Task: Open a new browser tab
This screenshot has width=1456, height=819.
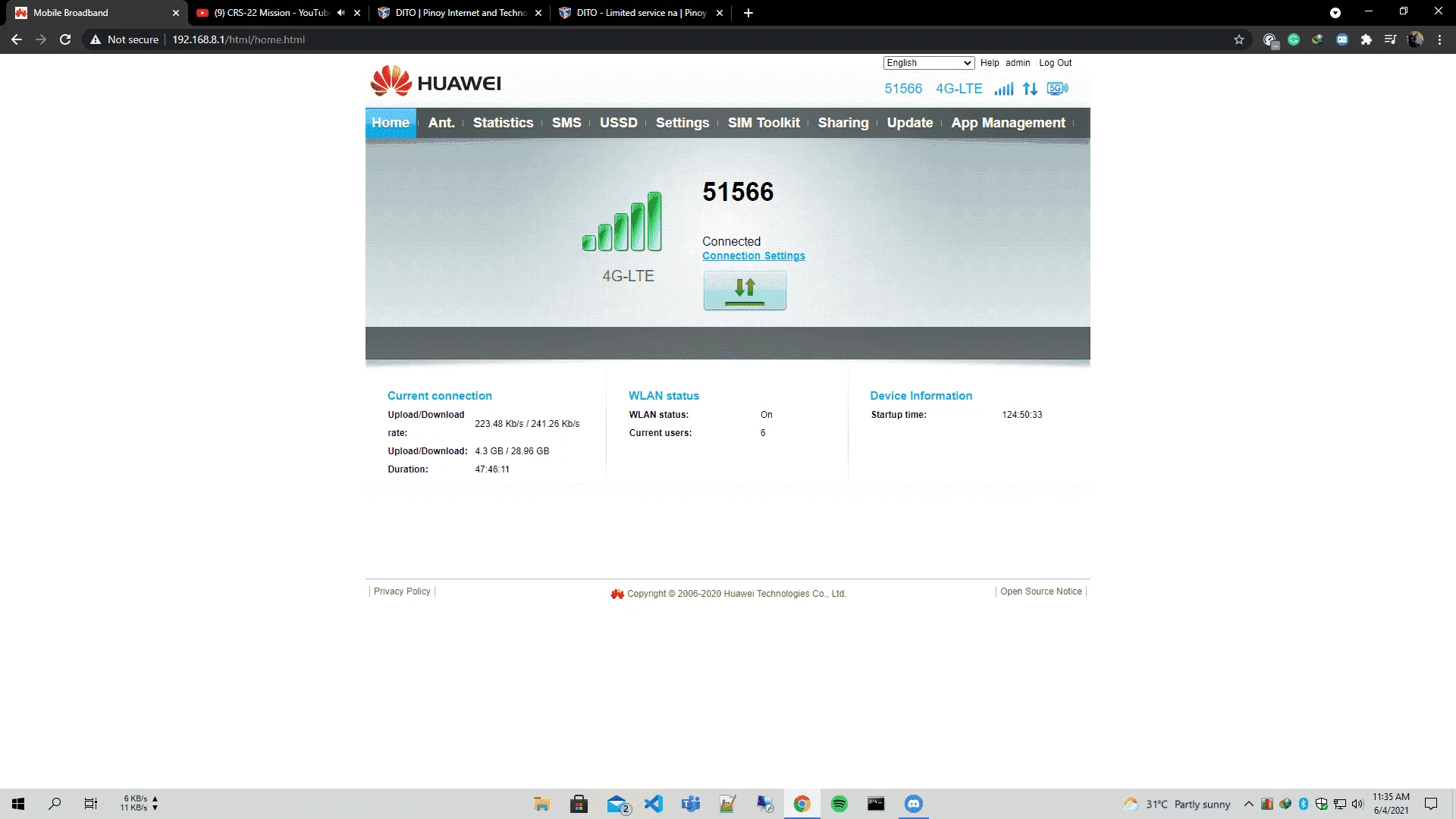Action: (x=748, y=13)
